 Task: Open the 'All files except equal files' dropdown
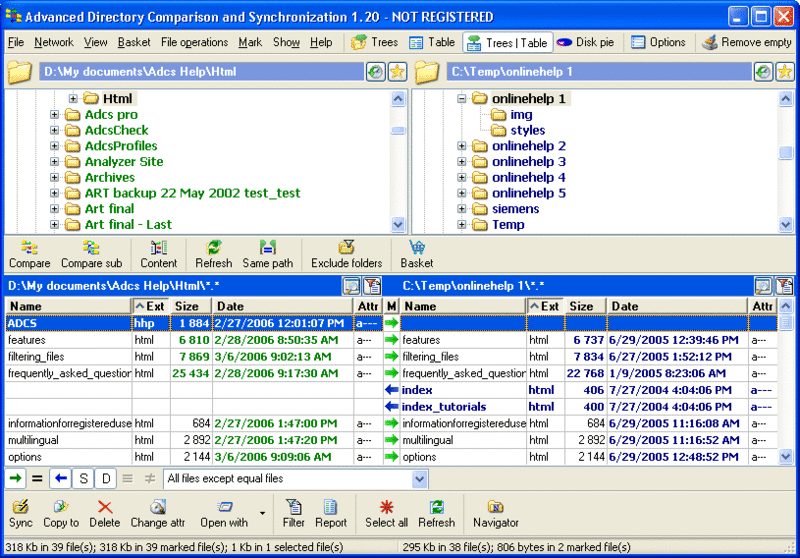coord(419,479)
